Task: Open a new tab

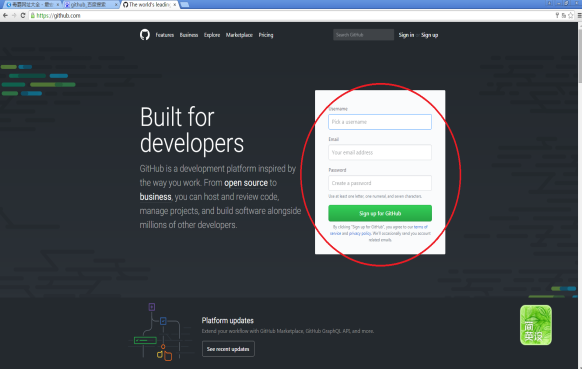Action: pos(185,4)
